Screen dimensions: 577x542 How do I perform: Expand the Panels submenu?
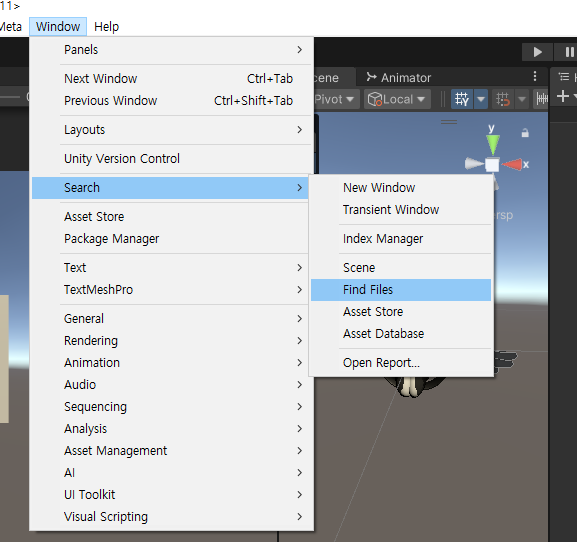point(170,50)
